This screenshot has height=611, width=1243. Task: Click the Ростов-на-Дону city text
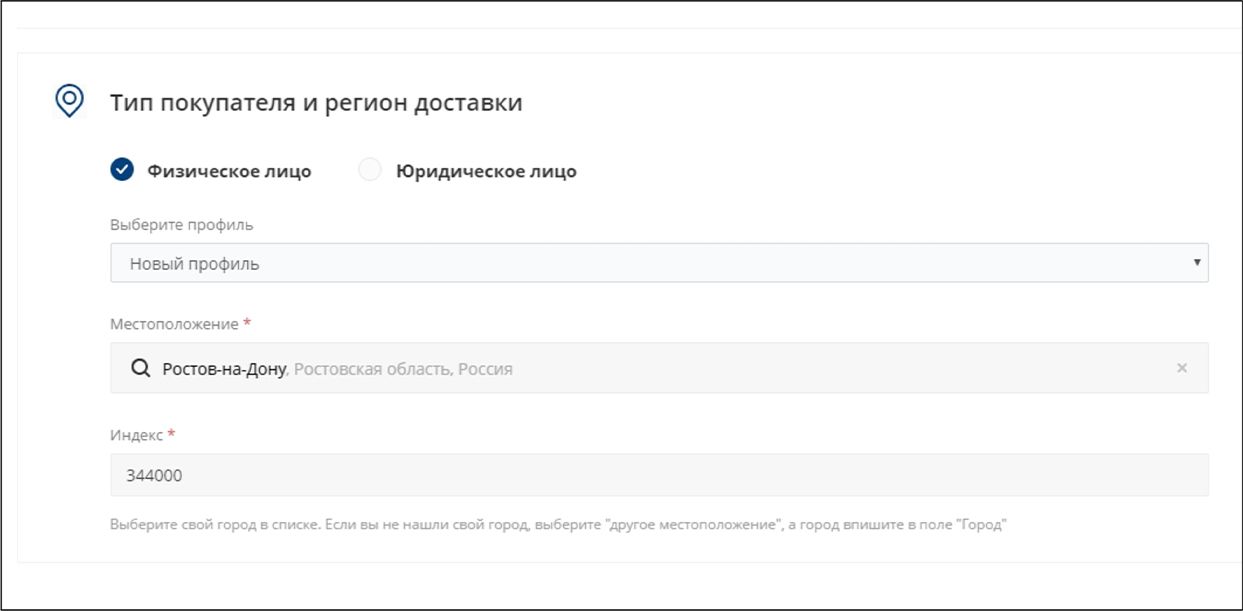pyautogui.click(x=225, y=369)
